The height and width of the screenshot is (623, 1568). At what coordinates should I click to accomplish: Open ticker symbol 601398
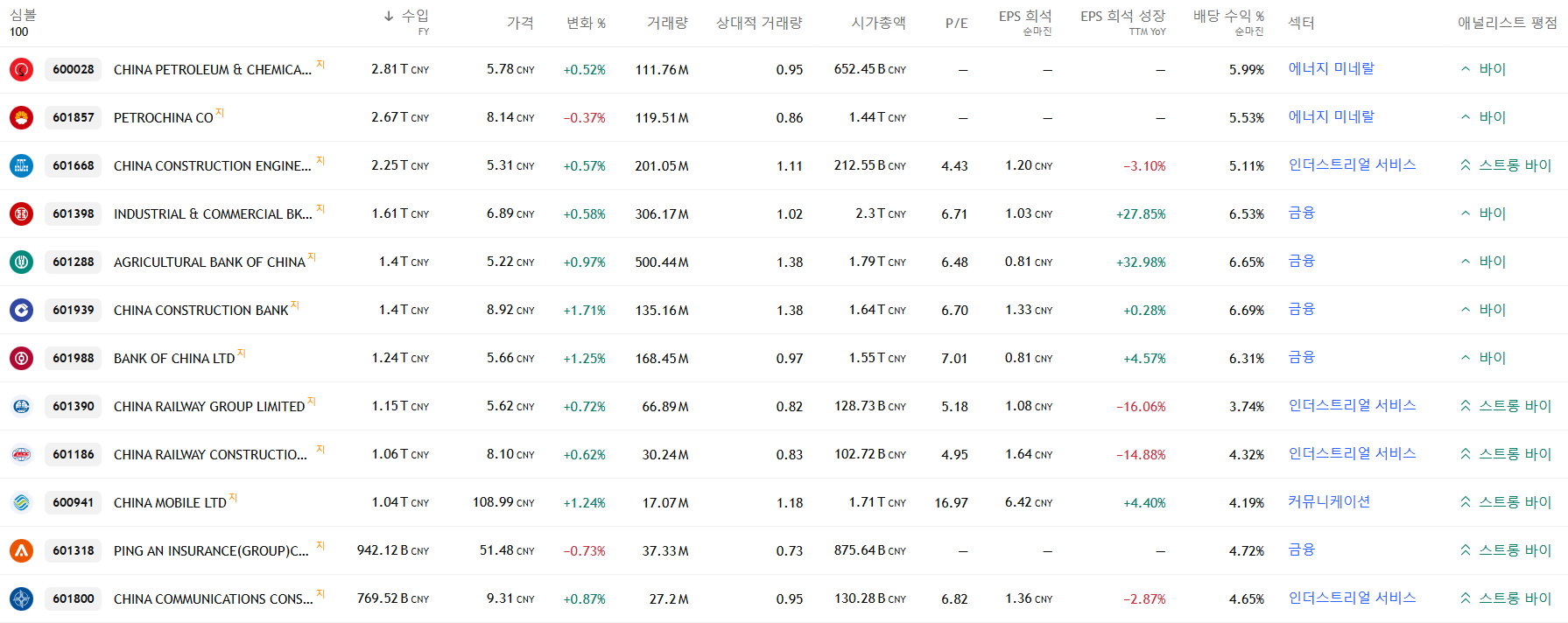(x=74, y=213)
